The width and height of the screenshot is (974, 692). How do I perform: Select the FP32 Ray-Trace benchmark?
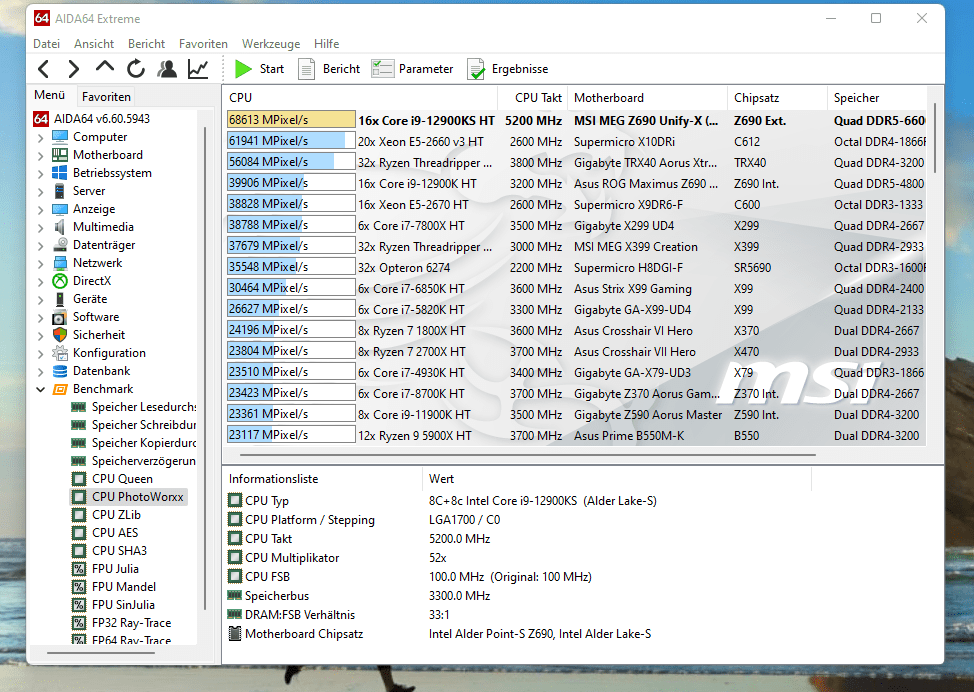132,623
